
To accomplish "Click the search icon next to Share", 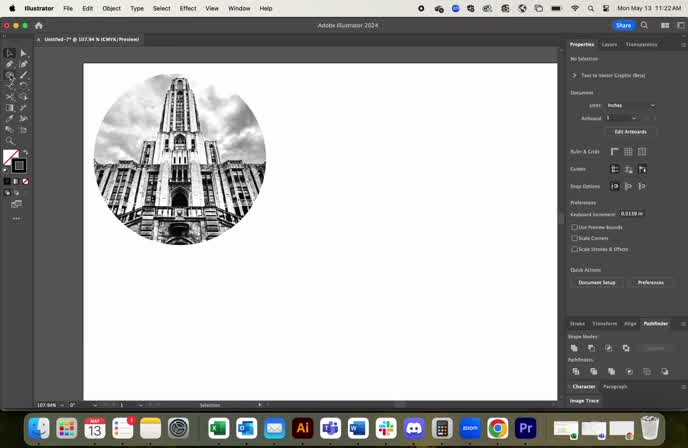I will click(x=644, y=25).
